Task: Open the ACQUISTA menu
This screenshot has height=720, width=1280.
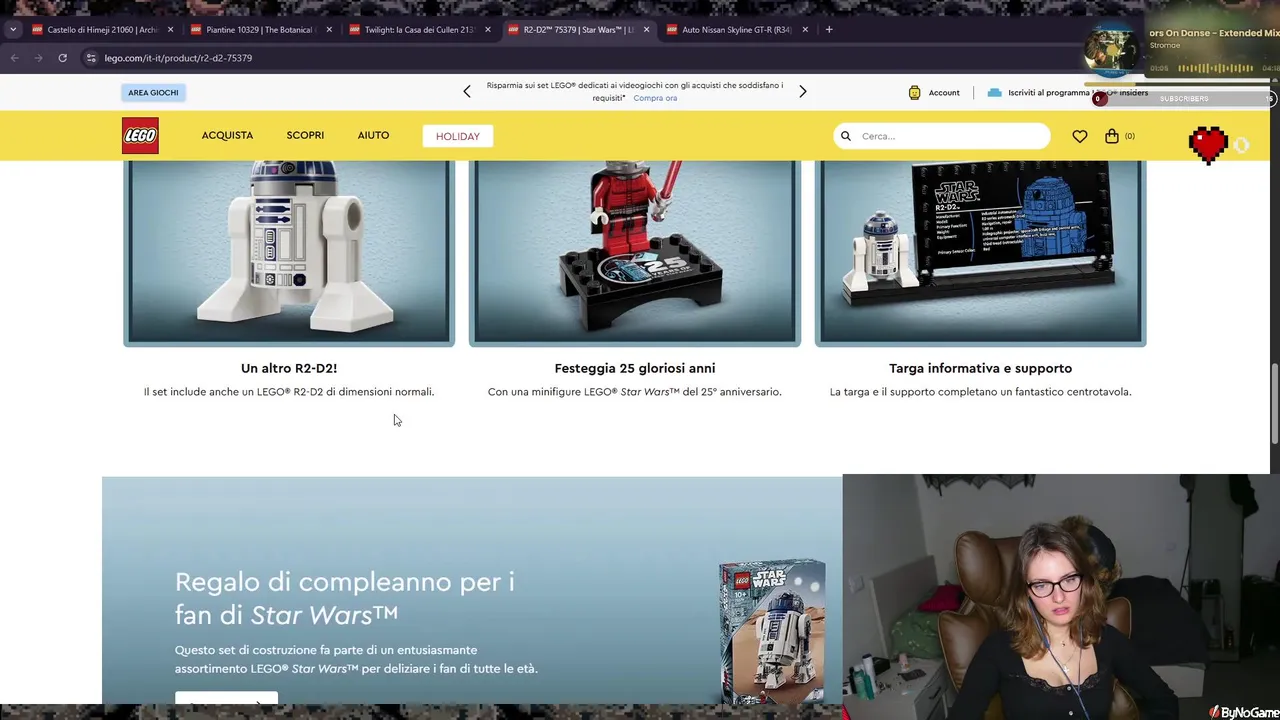Action: pos(227,135)
